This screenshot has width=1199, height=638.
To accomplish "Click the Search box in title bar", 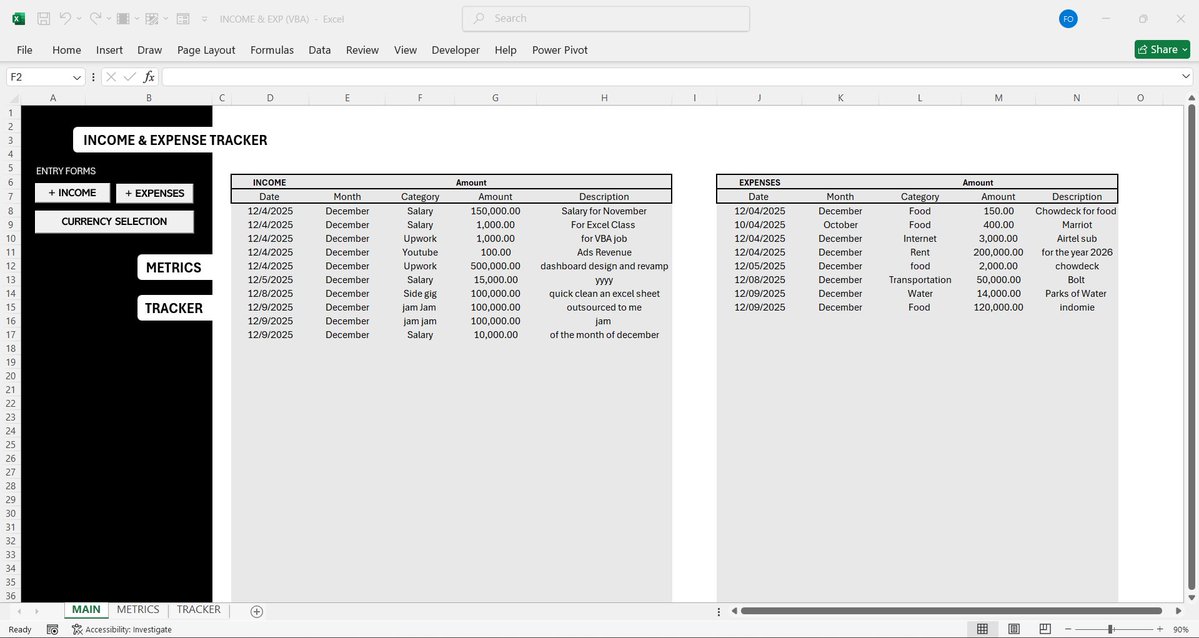I will point(606,18).
